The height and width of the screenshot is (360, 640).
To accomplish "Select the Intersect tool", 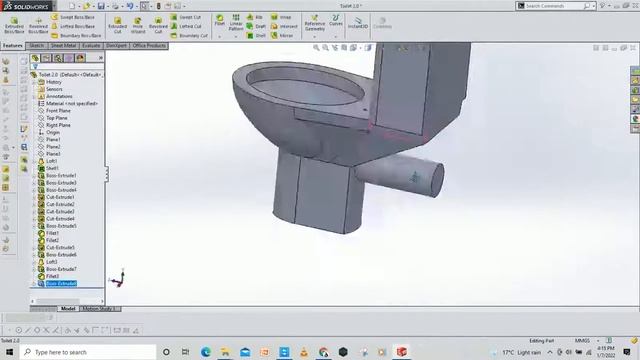I will coord(284,26).
